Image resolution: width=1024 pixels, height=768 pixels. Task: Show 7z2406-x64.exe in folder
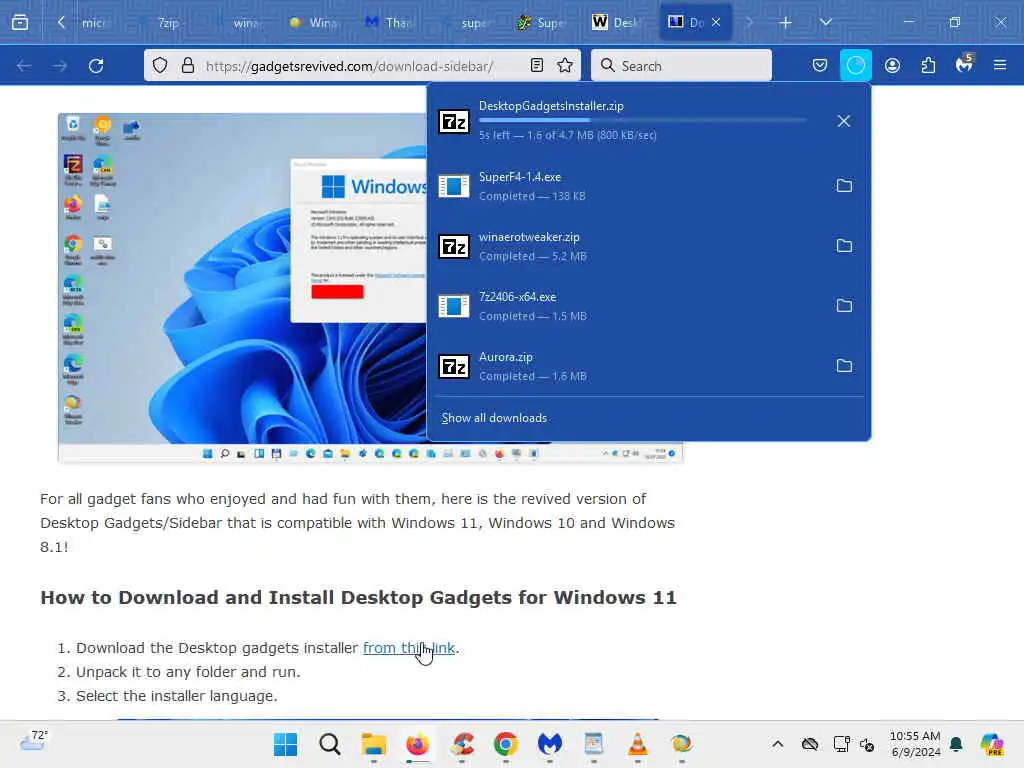(x=844, y=306)
